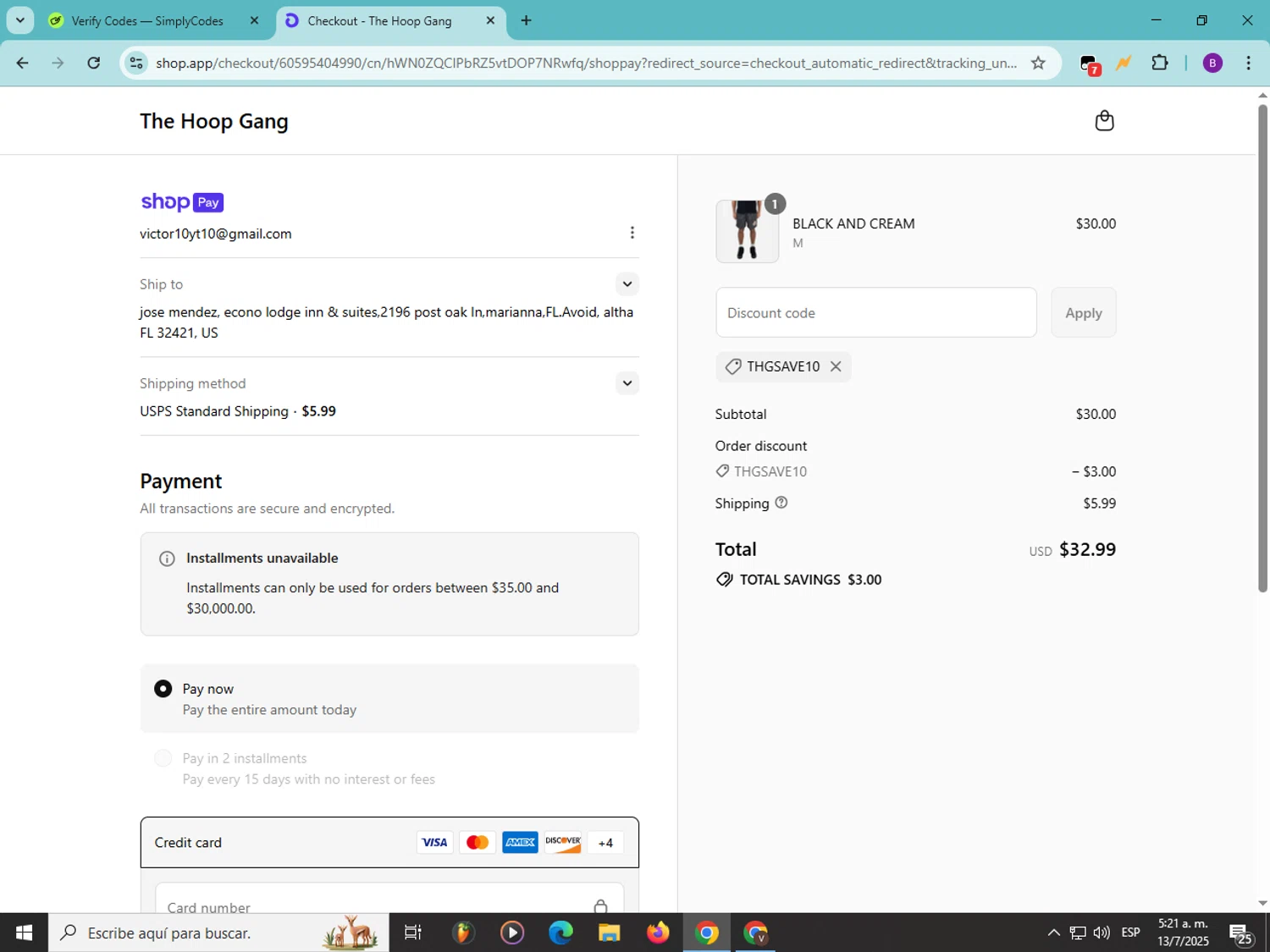The width and height of the screenshot is (1270, 952).
Task: Open the Chrome three-dot menu
Action: [1248, 63]
